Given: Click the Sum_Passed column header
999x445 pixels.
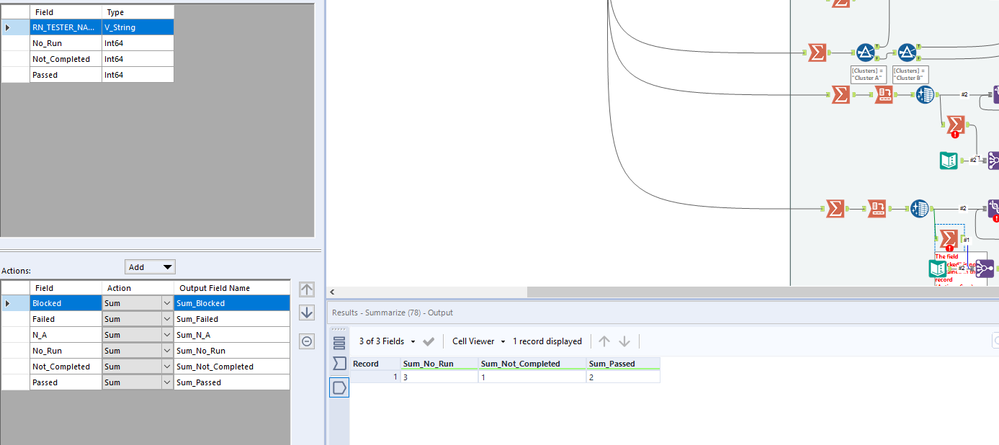Looking at the screenshot, I should (x=623, y=363).
